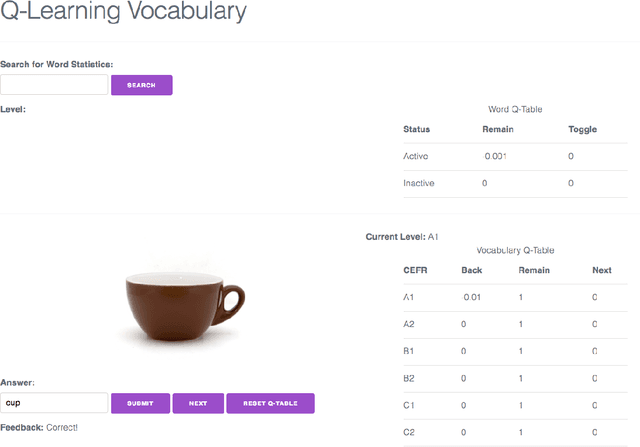Click the Search button
Image resolution: width=640 pixels, height=447 pixels.
pos(141,85)
